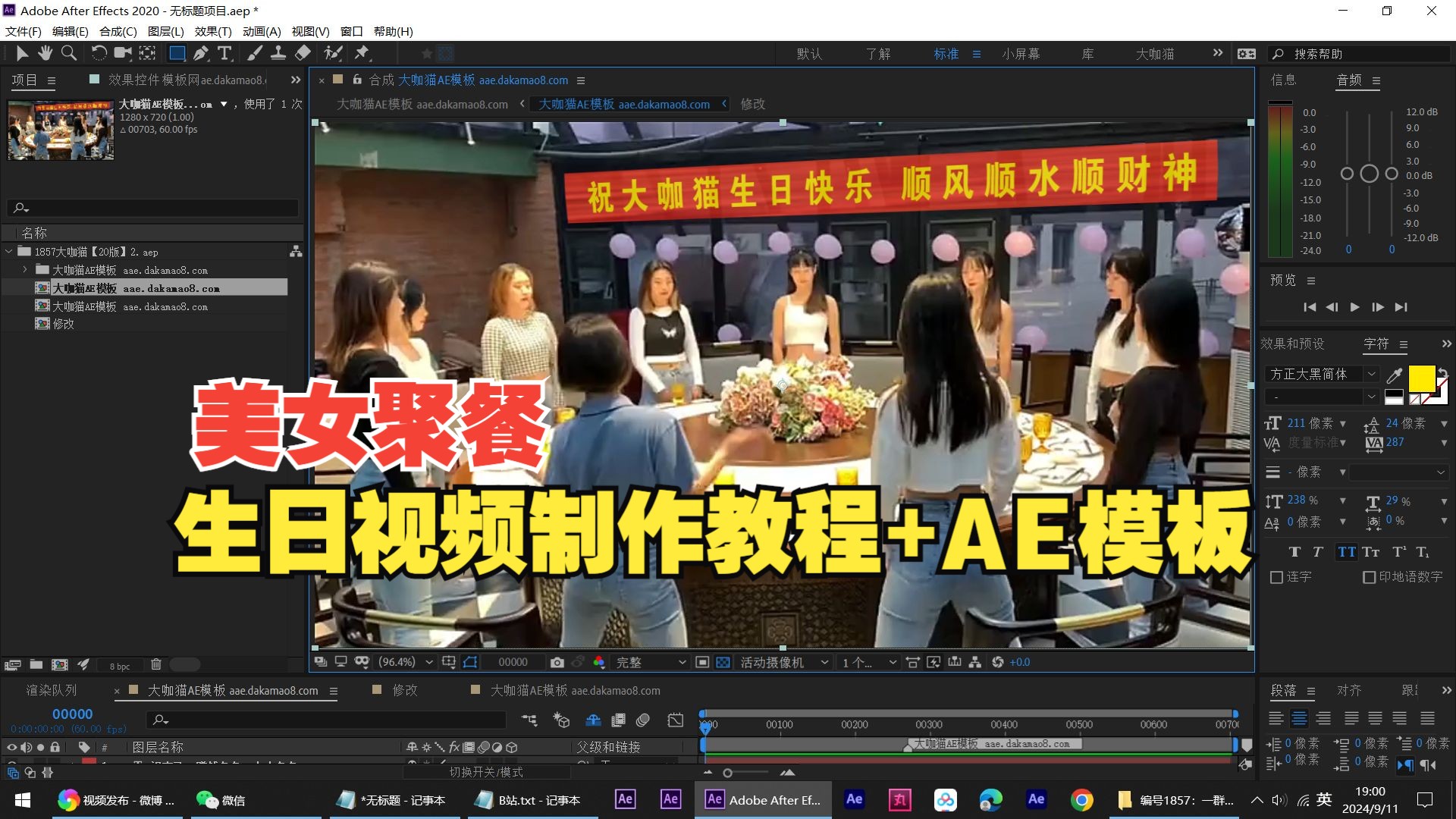The image size is (1456, 819).
Task: Click new composition icon in Project panel
Action: [x=60, y=664]
